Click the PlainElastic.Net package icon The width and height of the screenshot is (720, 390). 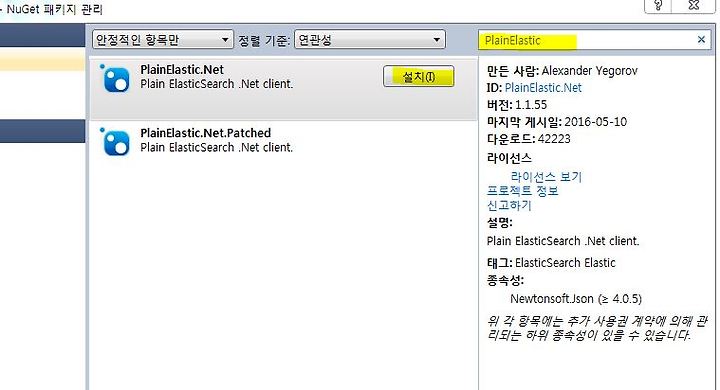115,79
